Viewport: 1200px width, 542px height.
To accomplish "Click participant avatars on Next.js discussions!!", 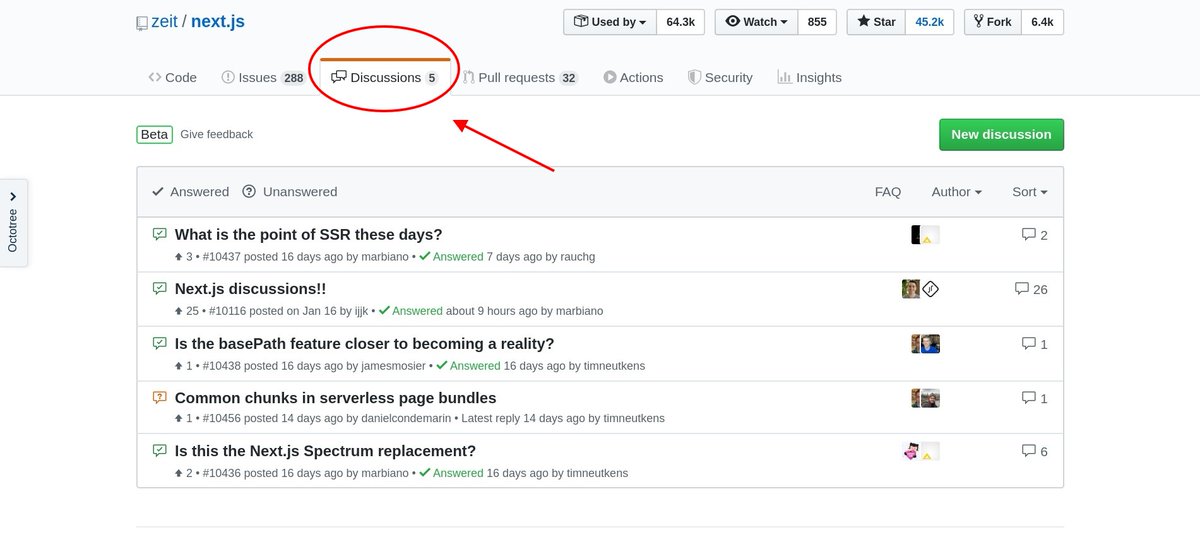I will [x=920, y=289].
